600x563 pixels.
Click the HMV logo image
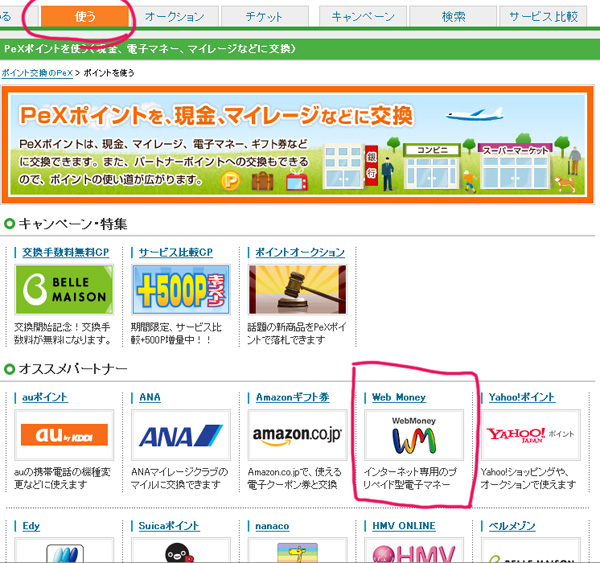(x=414, y=550)
